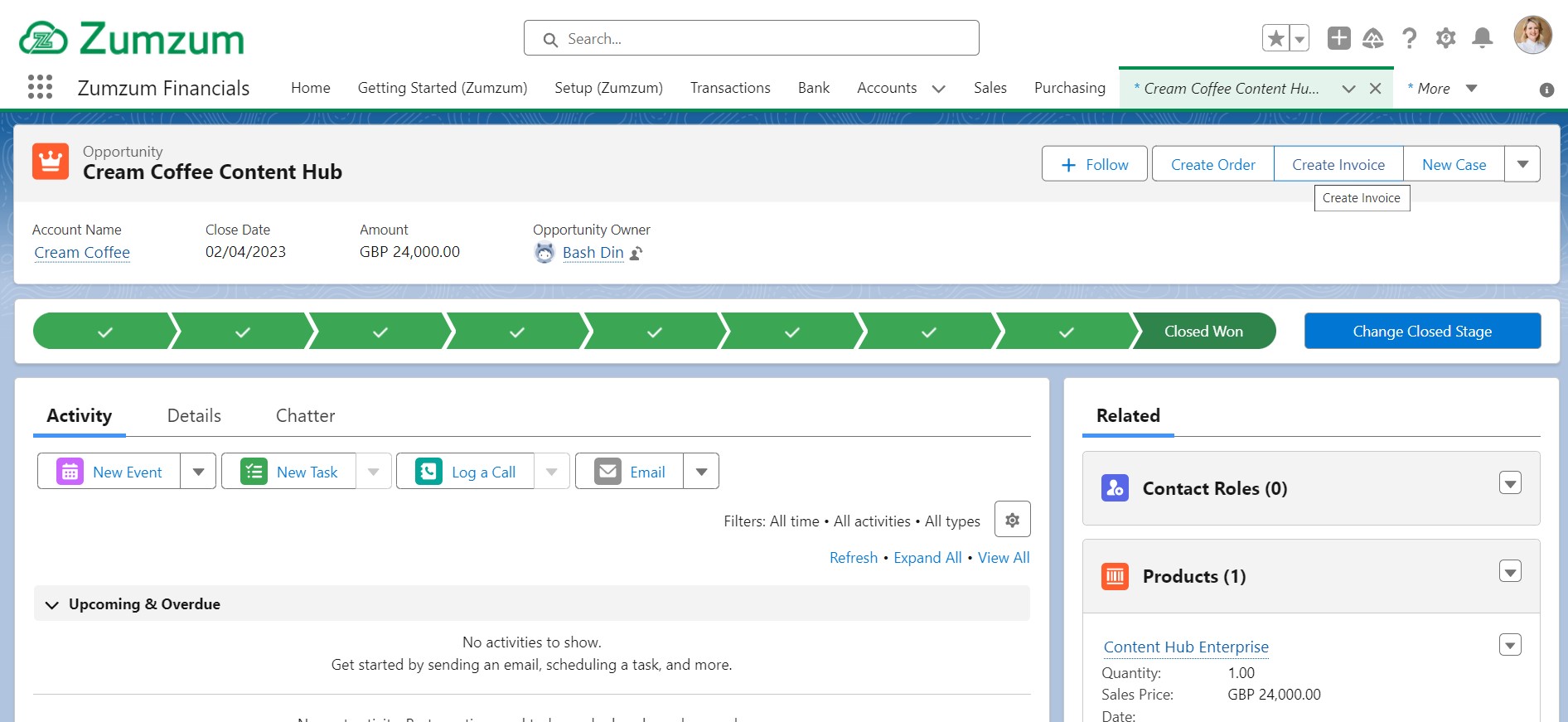Switch to the Details tab
Screen dimensions: 1568x722
coord(194,415)
